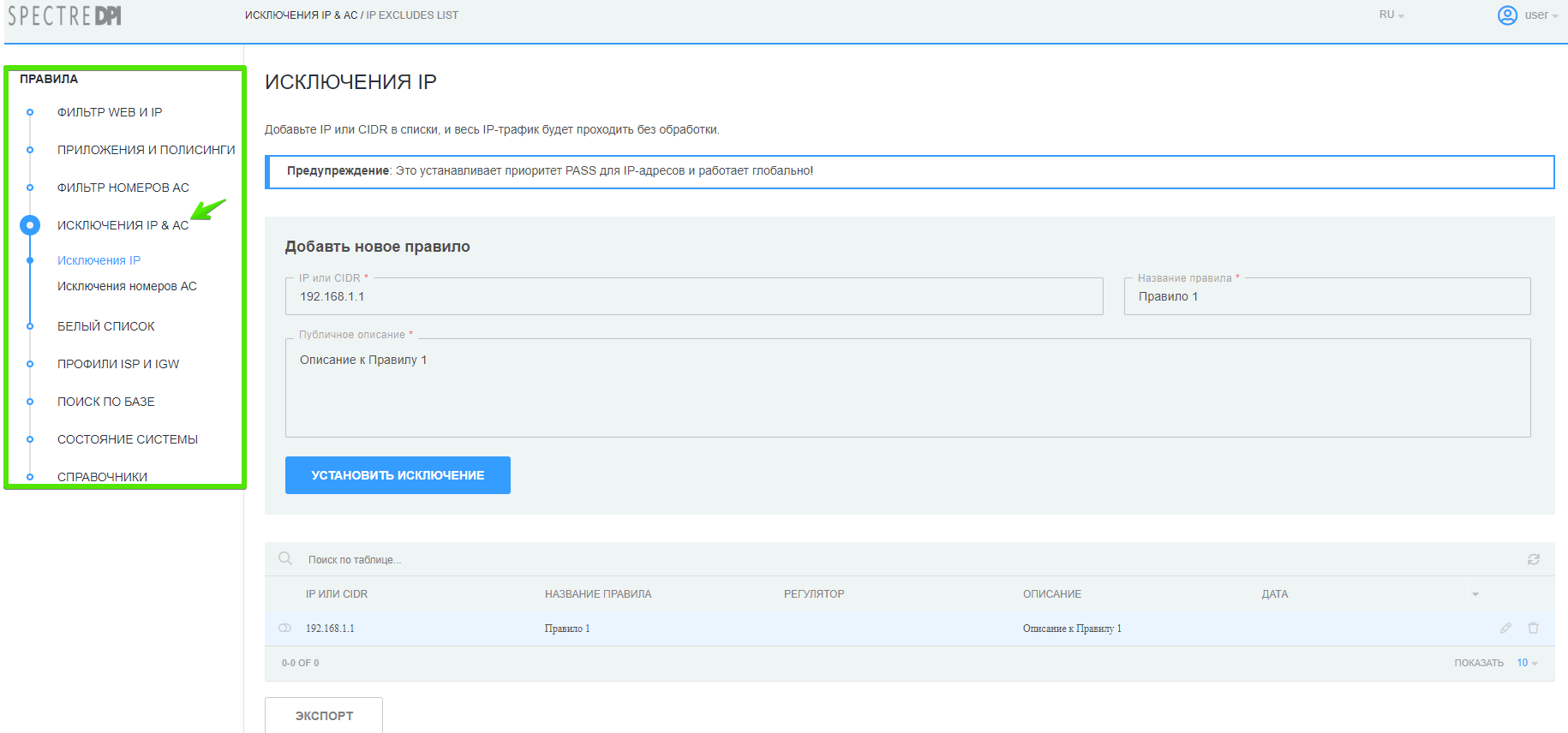Open ПРОФИЛИ ISP И IGW menu section
Screen dimensions: 1568x733
pyautogui.click(x=118, y=364)
